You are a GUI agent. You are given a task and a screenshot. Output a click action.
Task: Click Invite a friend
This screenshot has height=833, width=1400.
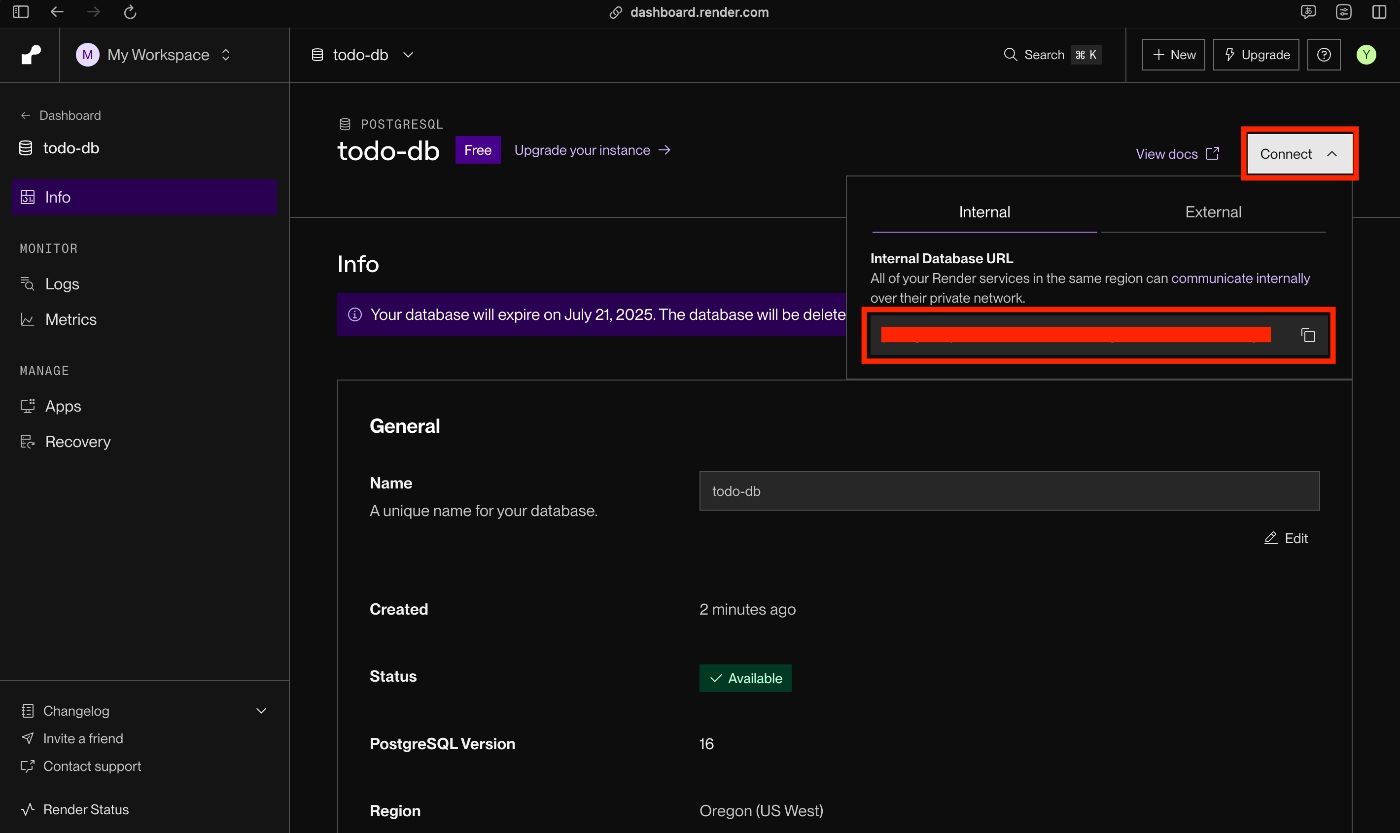[x=83, y=739]
